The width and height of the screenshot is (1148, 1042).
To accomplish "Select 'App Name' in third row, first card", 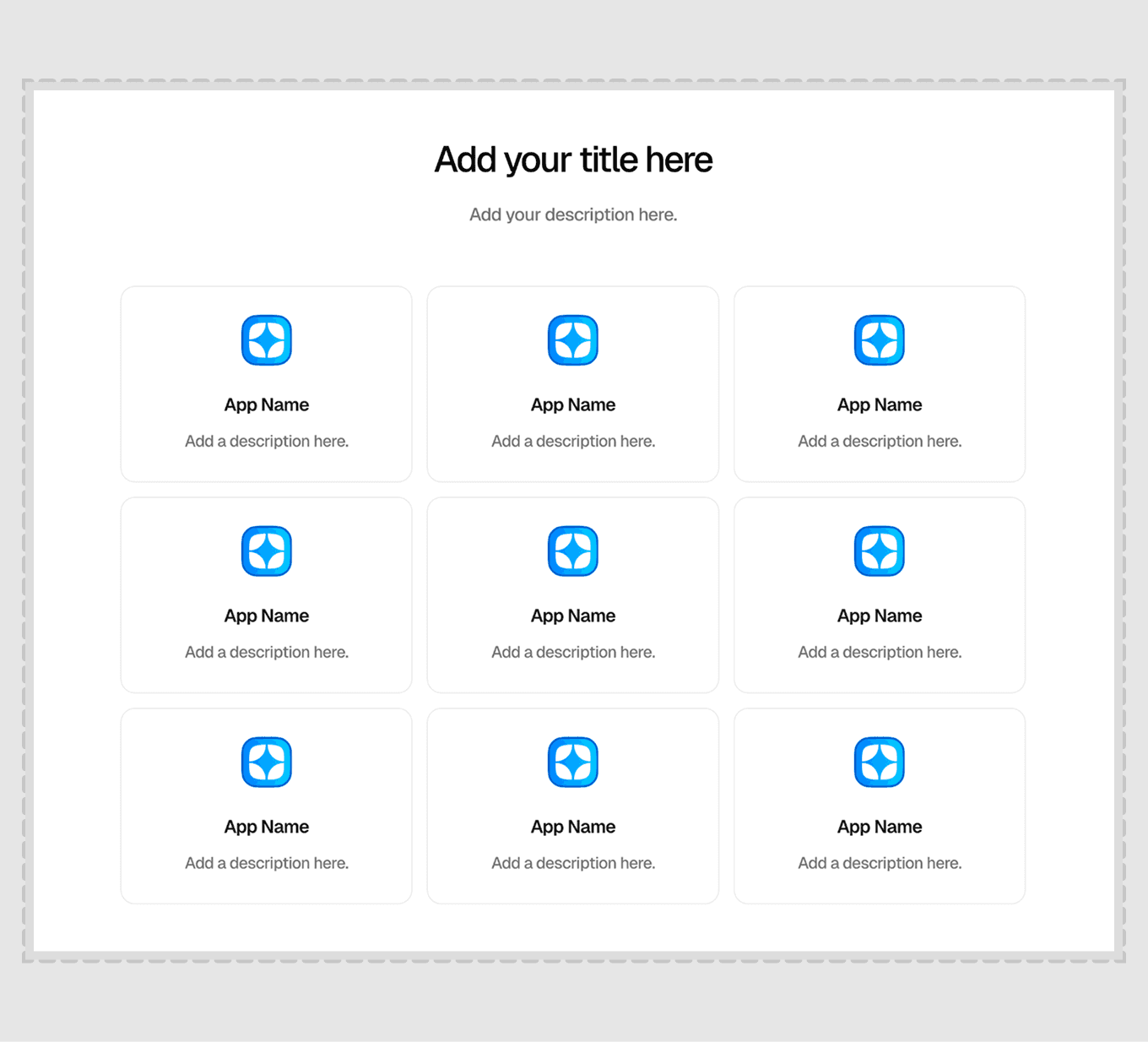I will (267, 827).
